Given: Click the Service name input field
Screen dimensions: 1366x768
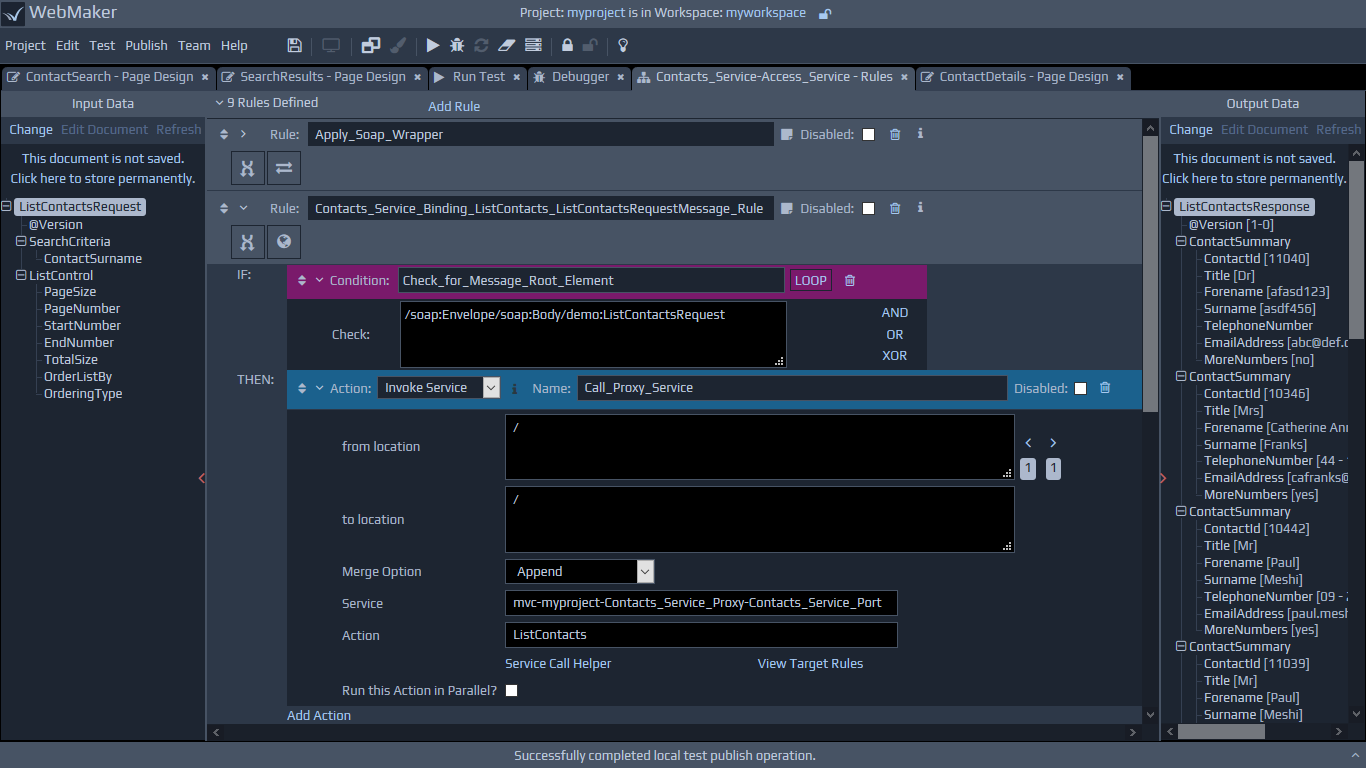Looking at the screenshot, I should coord(701,603).
